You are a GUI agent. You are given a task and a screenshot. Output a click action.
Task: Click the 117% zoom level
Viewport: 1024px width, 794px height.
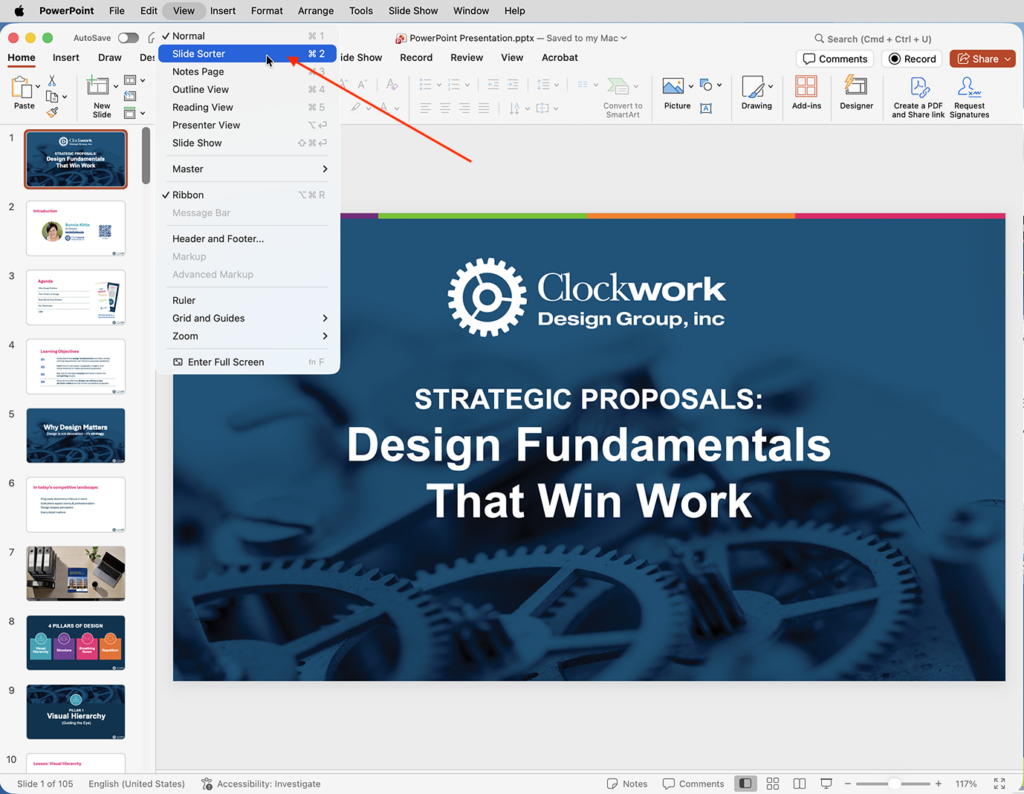(x=966, y=784)
